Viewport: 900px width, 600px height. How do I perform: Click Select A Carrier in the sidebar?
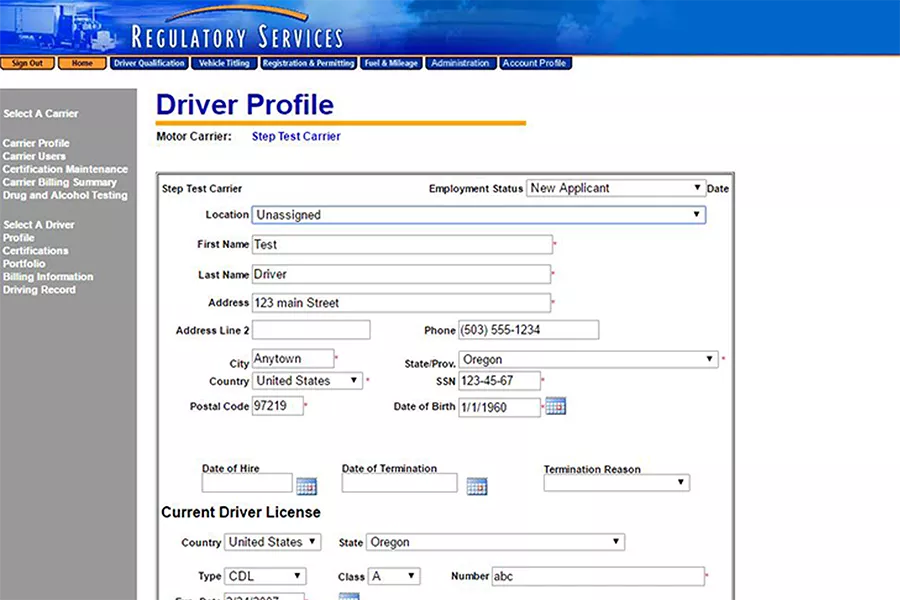tap(41, 114)
